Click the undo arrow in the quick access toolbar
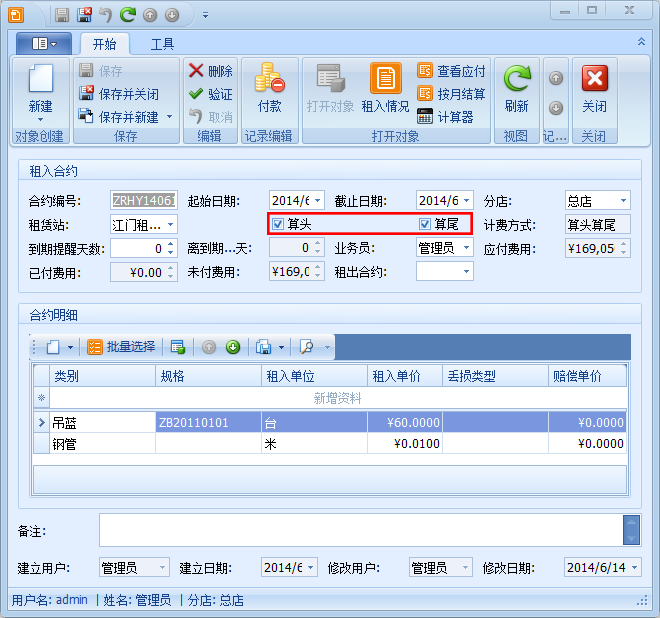This screenshot has width=660, height=618. 106,15
